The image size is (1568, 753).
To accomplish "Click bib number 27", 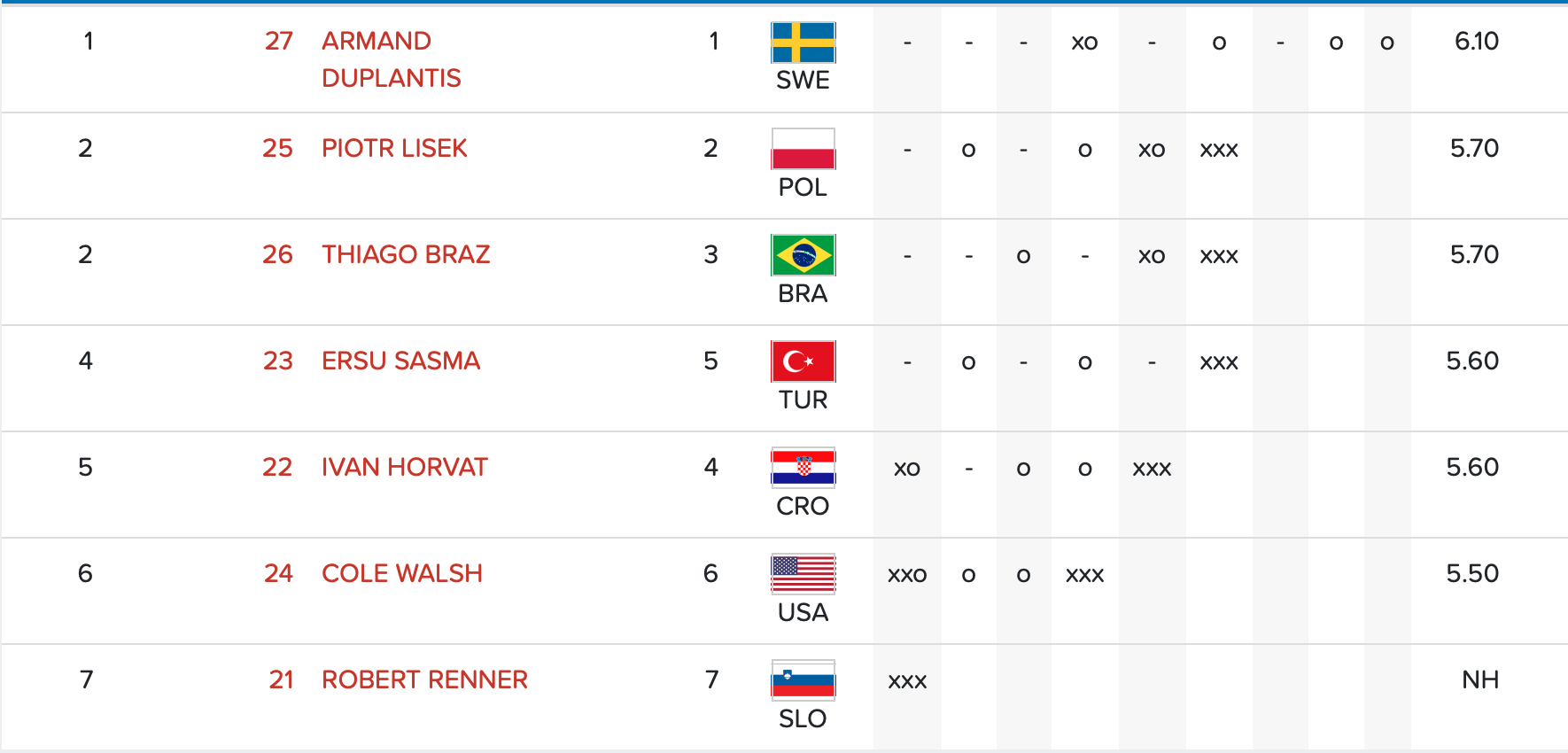I will click(x=278, y=41).
